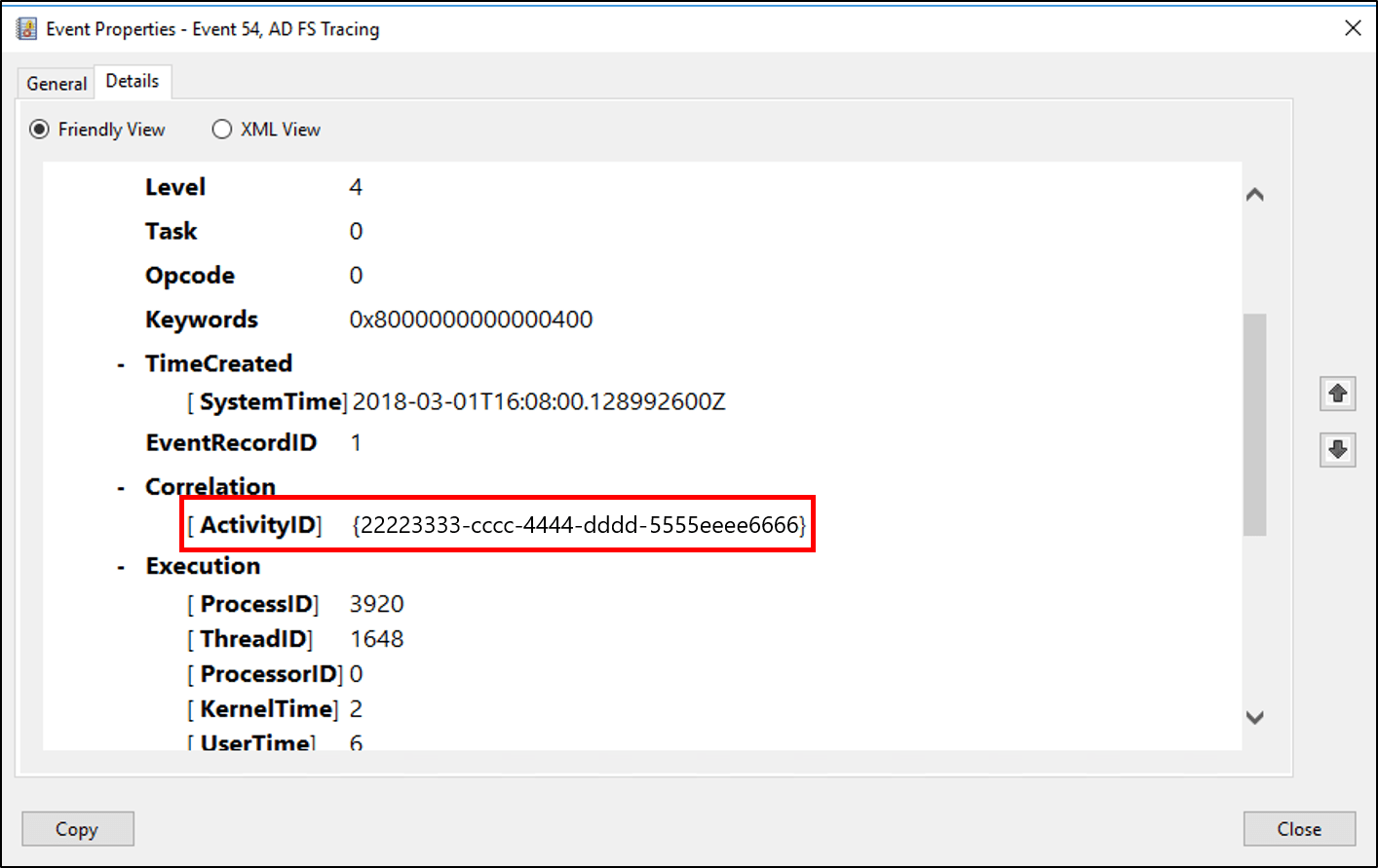This screenshot has width=1378, height=868.
Task: Click the EventRecordID field label
Action: coord(231,442)
